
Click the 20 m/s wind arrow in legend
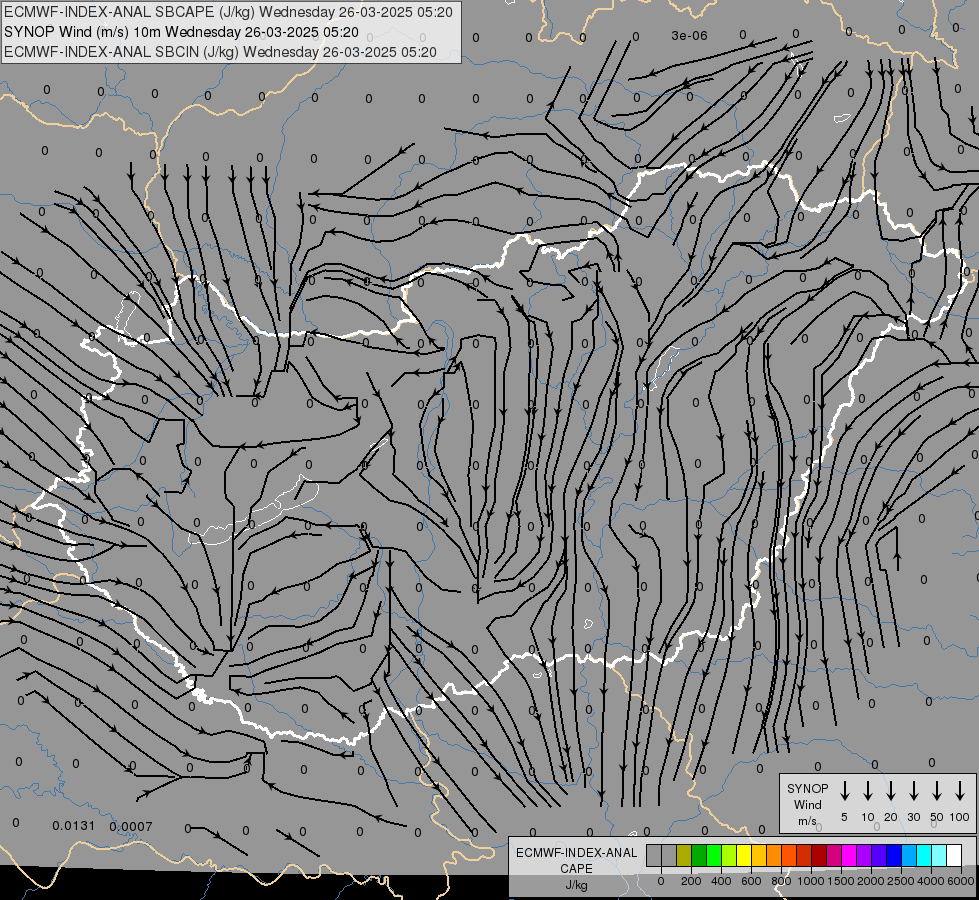(891, 791)
